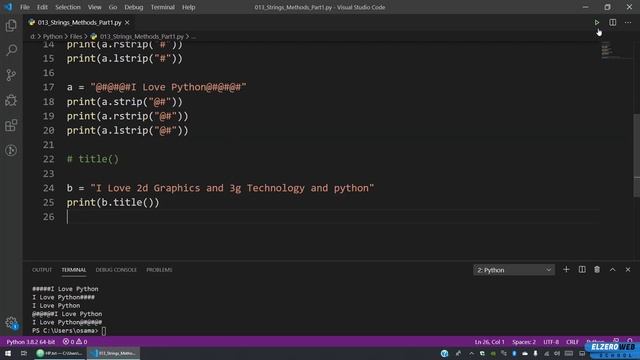Viewport: 640px width, 360px height.
Task: Maximize the panel using the up chevron
Action: (x=612, y=269)
